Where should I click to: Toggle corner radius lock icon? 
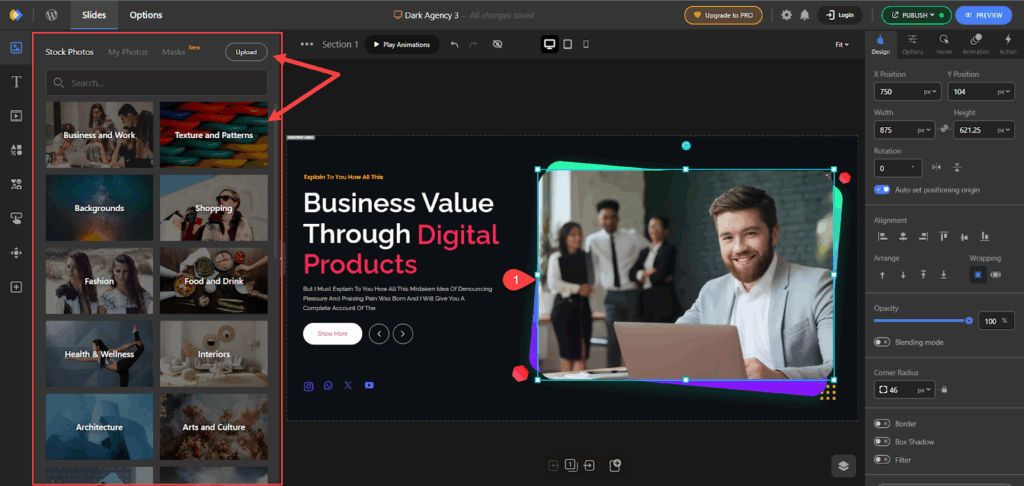coord(944,390)
